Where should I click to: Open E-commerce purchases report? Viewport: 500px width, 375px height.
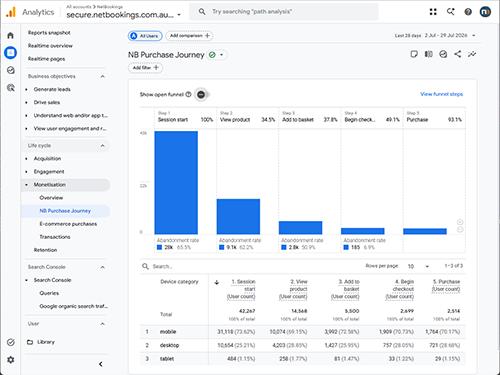tap(68, 224)
